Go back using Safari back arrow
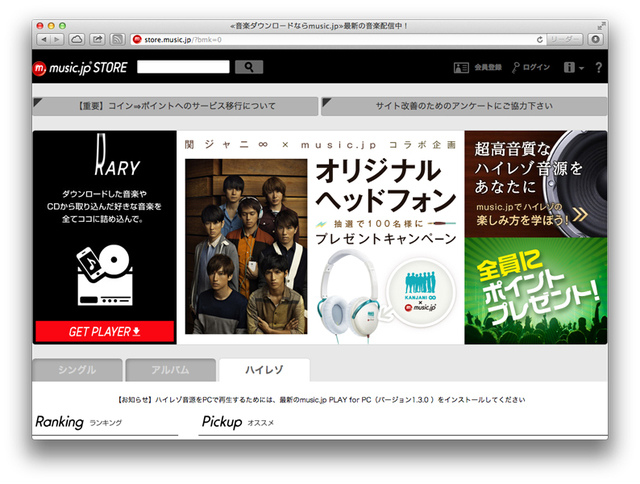The width and height of the screenshot is (640, 484). pos(44,38)
